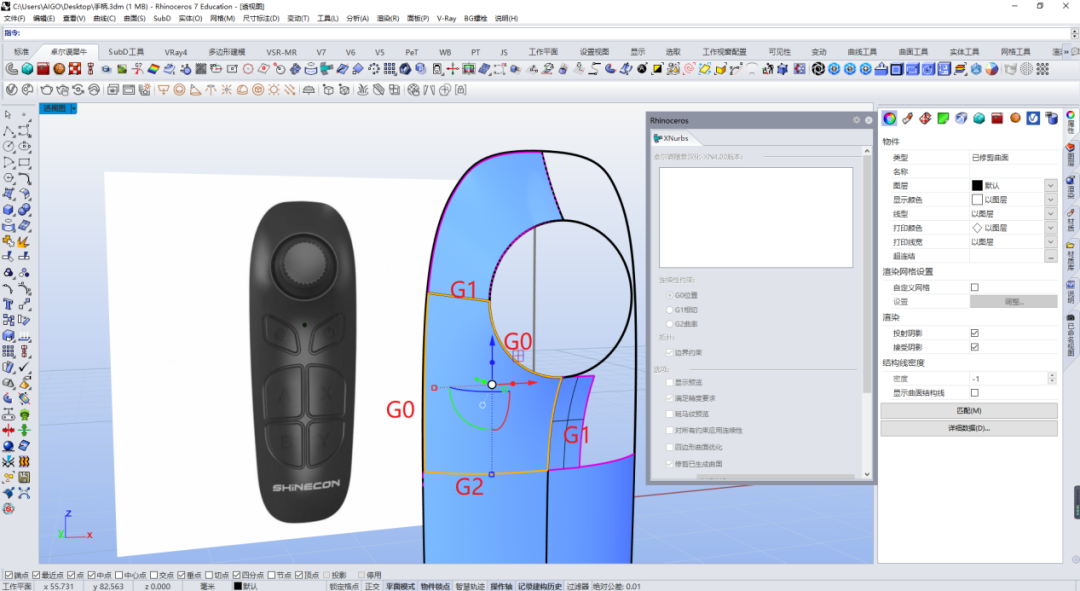Open the color wheel properties tab icon
1080x591 pixels.
(889, 118)
